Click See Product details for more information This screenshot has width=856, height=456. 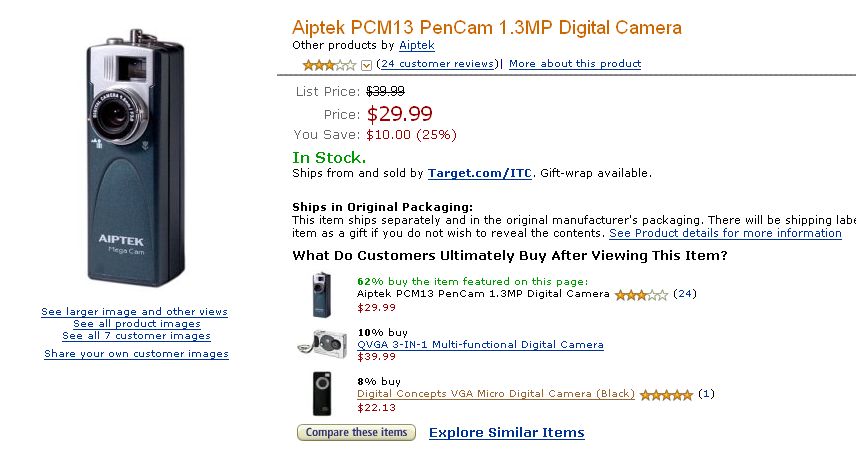tap(725, 233)
